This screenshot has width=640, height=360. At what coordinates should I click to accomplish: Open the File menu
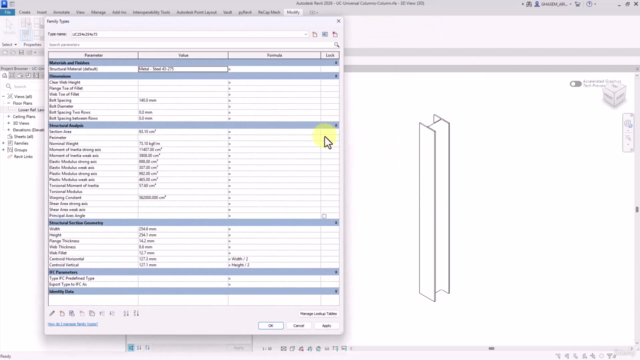(7, 12)
